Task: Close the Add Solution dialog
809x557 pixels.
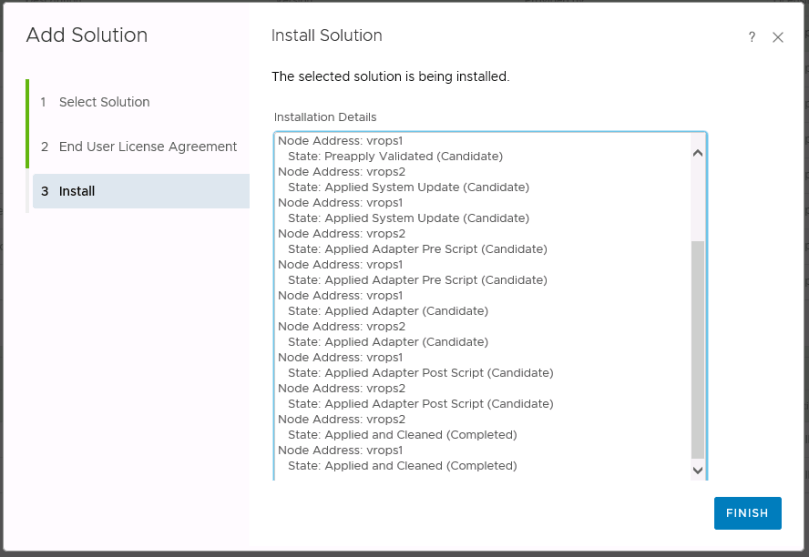Action: coord(778,37)
